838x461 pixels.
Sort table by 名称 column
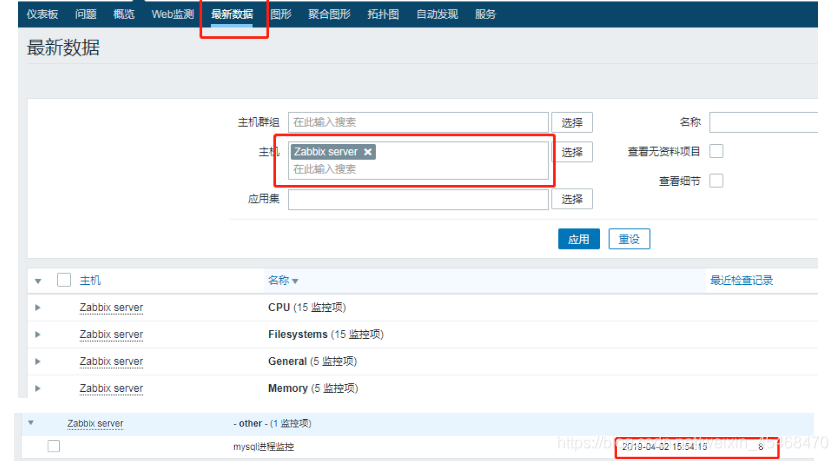click(283, 280)
